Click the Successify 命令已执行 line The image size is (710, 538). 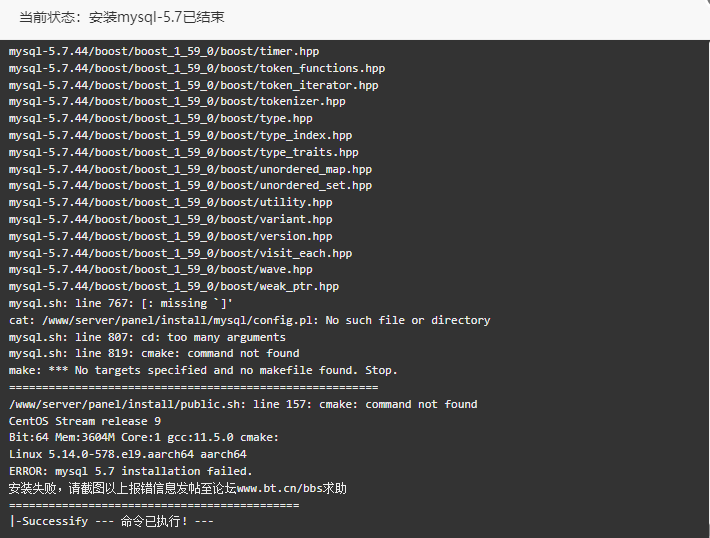(x=111, y=522)
